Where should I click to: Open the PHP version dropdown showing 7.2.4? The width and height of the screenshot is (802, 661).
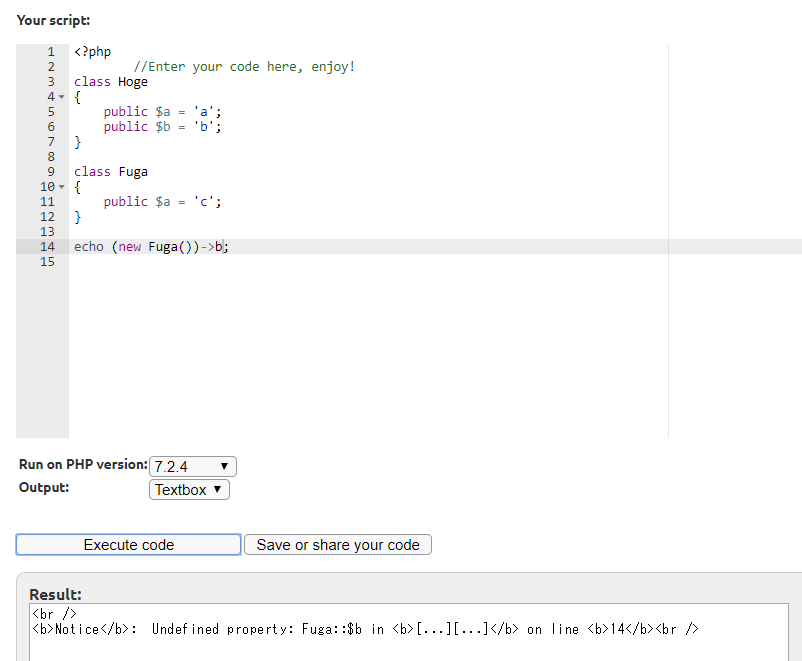point(192,467)
